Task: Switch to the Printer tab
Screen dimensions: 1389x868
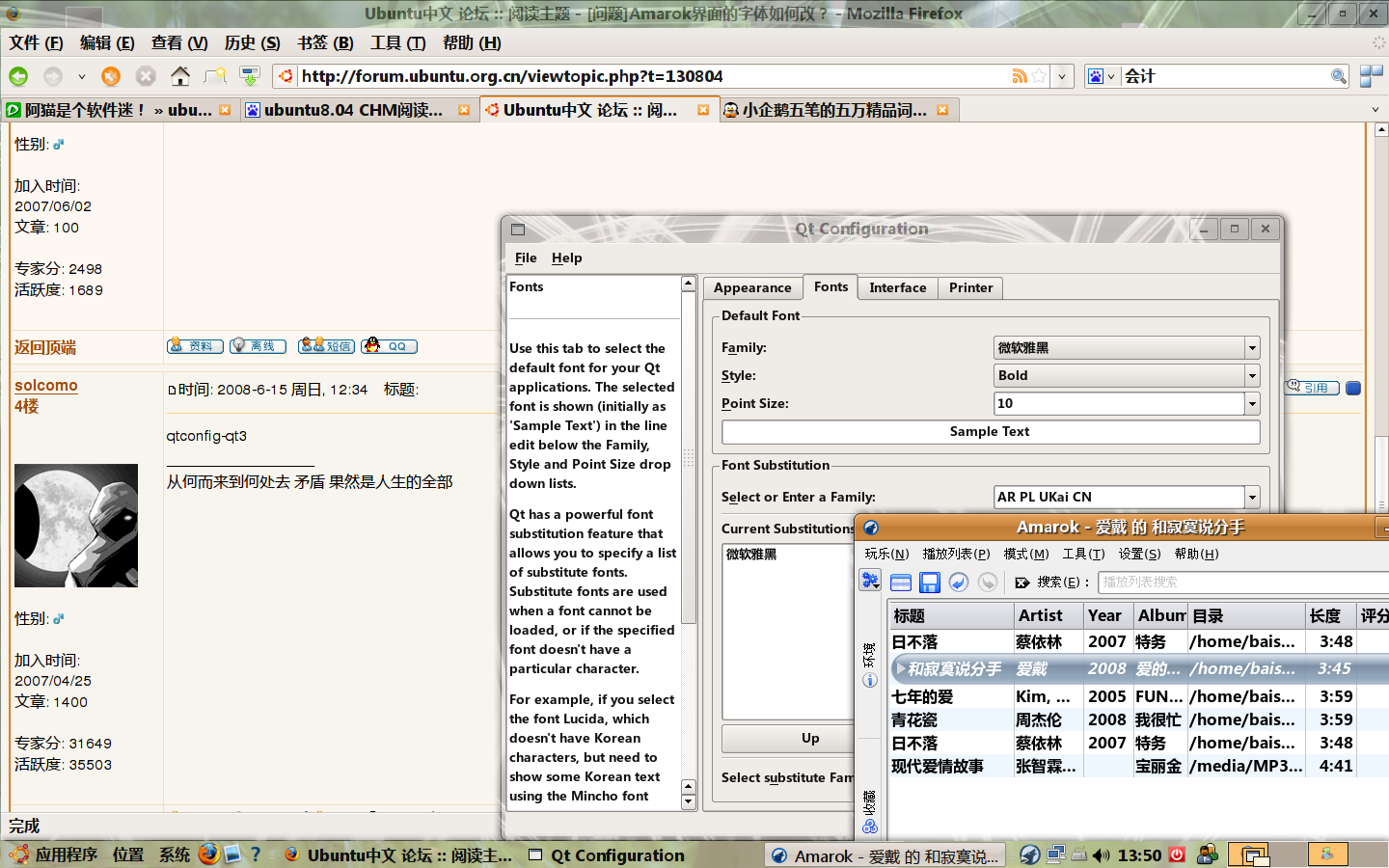Action: click(970, 287)
